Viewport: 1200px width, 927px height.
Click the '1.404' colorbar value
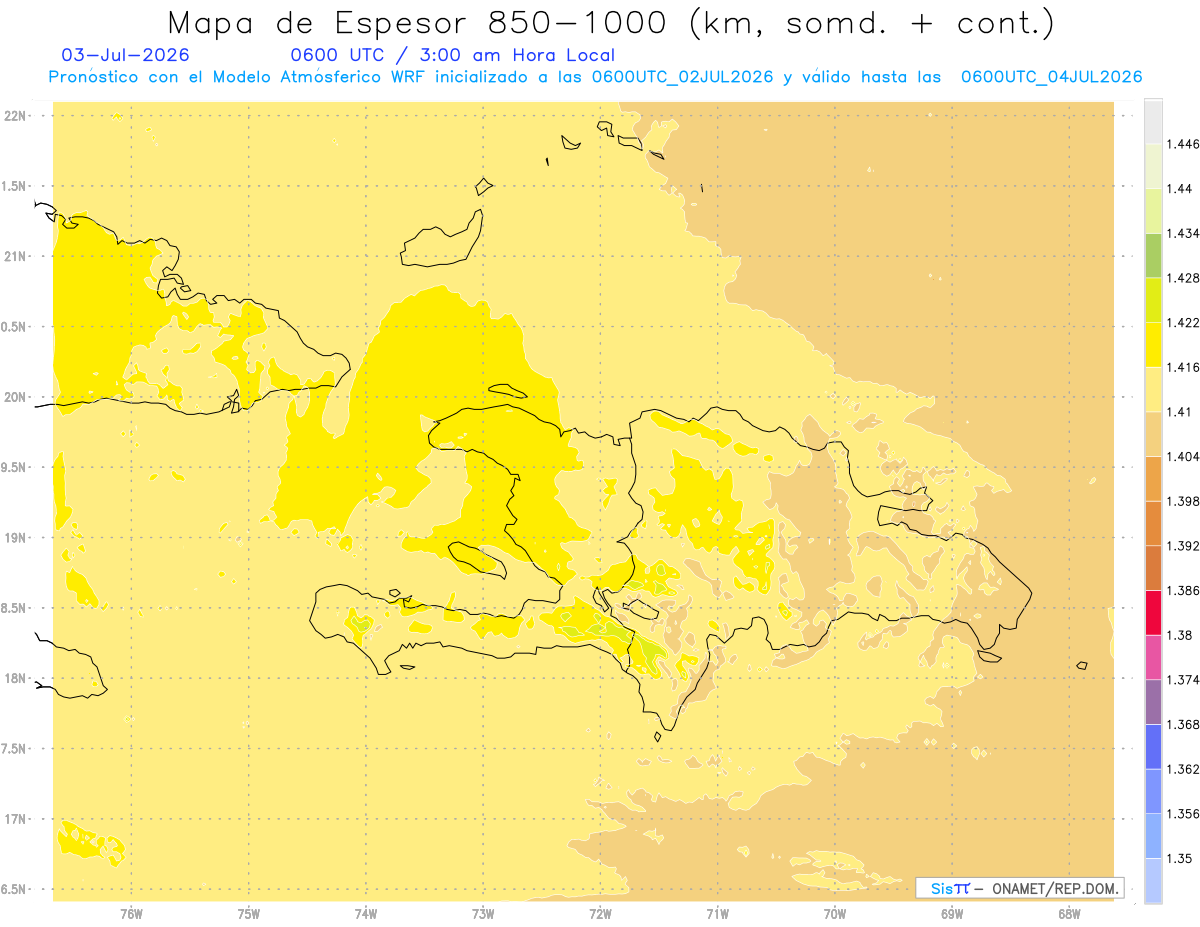[1184, 457]
